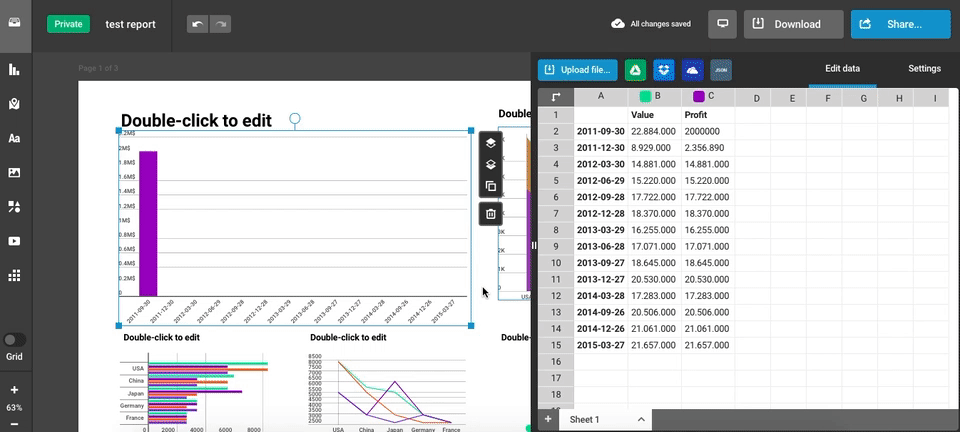Add a new sheet with plus button
The height and width of the screenshot is (432, 960).
[548, 419]
